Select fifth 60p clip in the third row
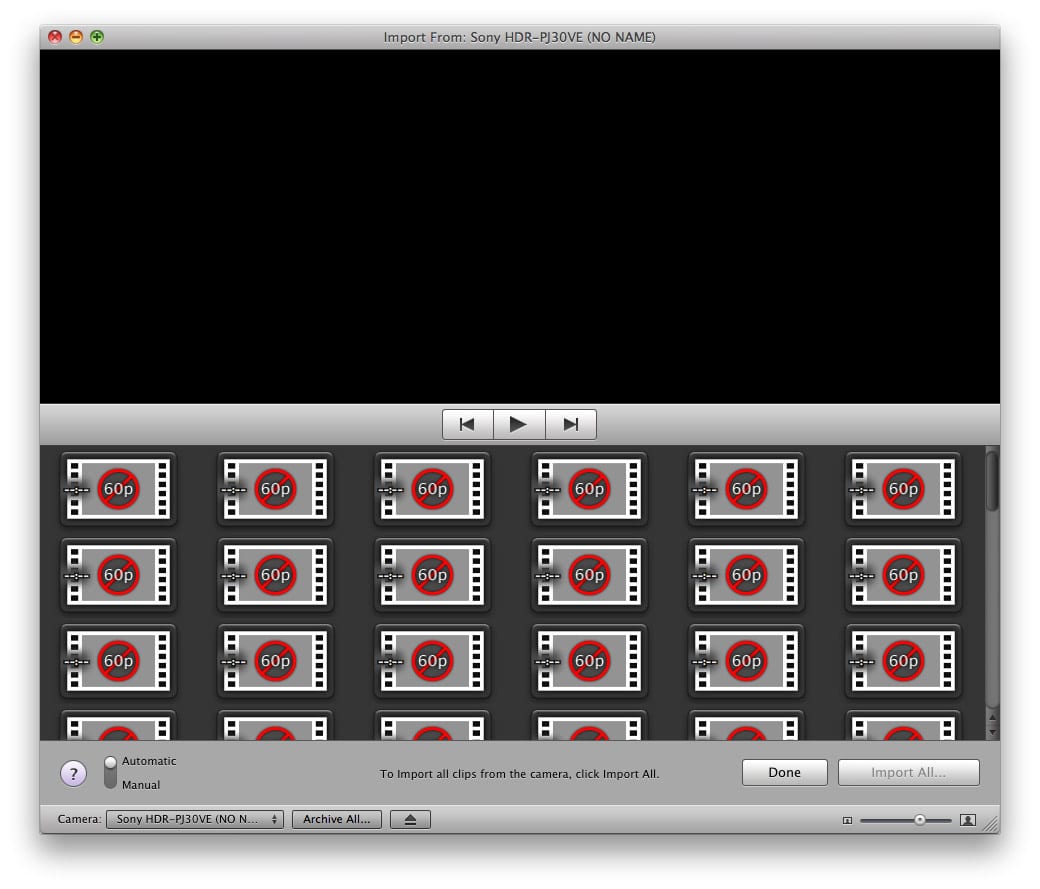1040x889 pixels. [746, 661]
